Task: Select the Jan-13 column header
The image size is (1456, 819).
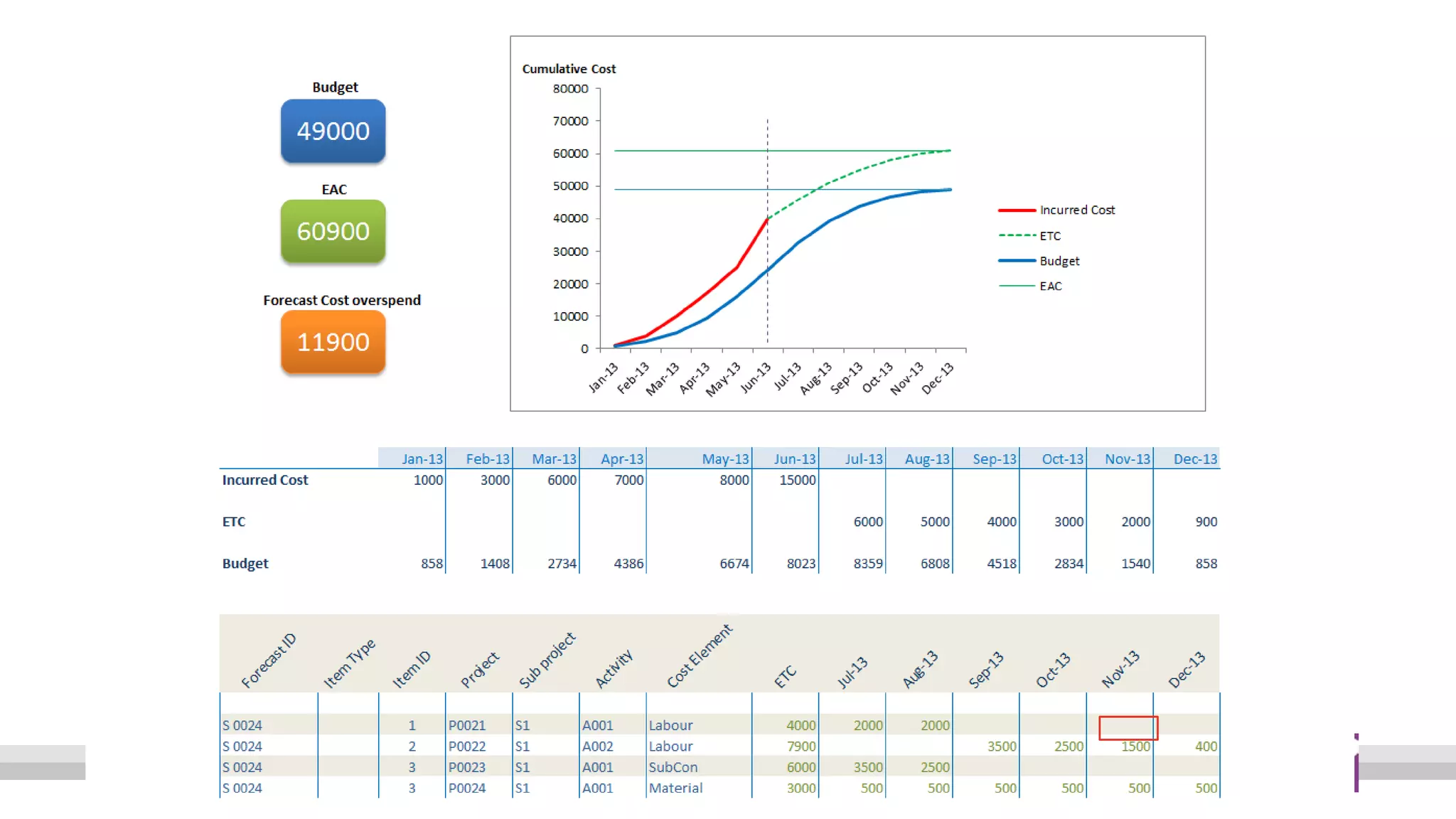Action: coord(422,459)
